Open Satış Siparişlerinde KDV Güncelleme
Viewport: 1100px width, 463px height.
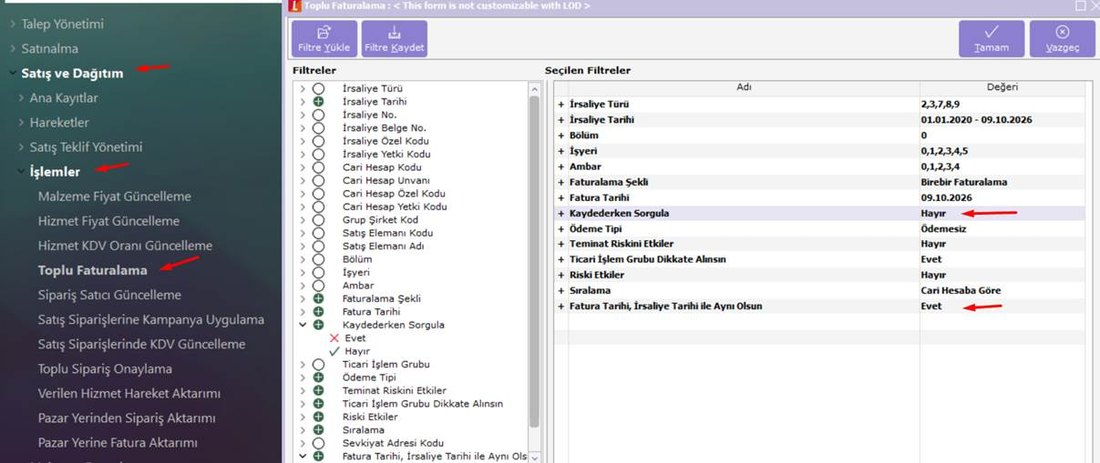point(142,344)
